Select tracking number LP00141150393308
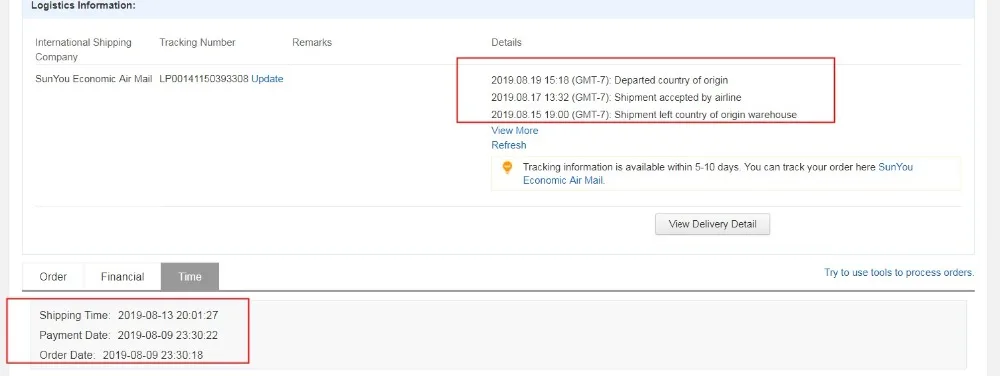The image size is (1000, 376). point(204,79)
